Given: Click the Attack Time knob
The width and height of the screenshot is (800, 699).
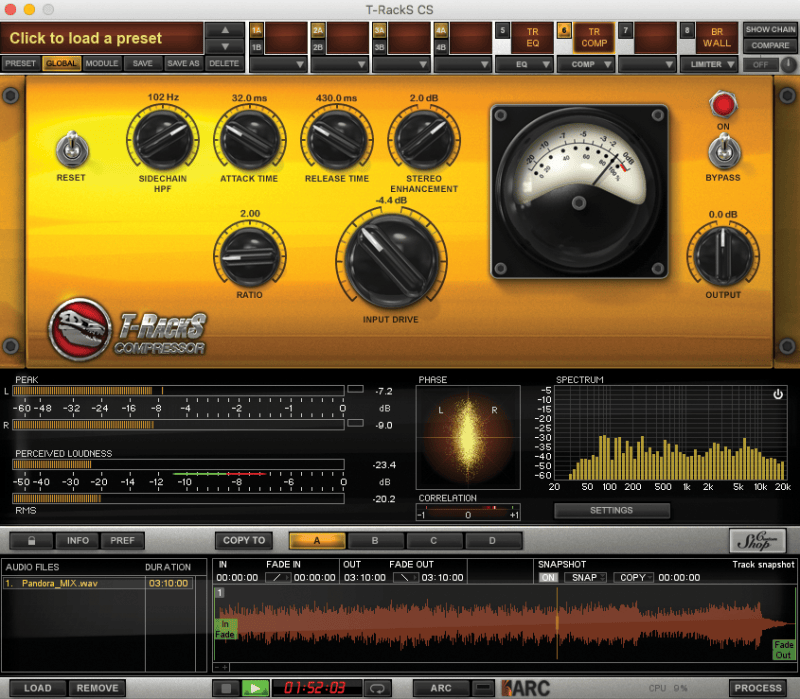Looking at the screenshot, I should (x=249, y=140).
